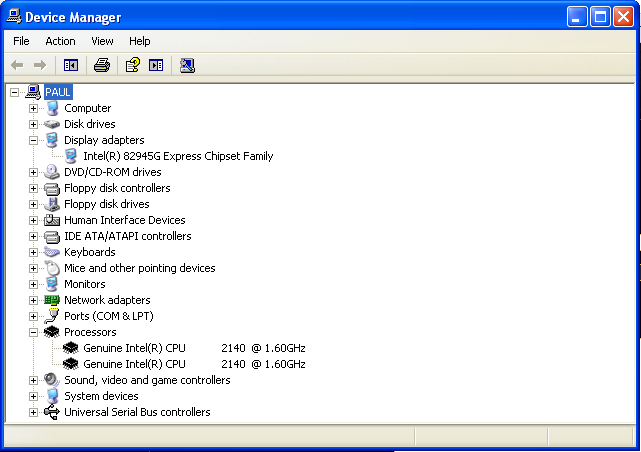
Task: Open Properties via the toolbar icon
Action: [x=132, y=65]
